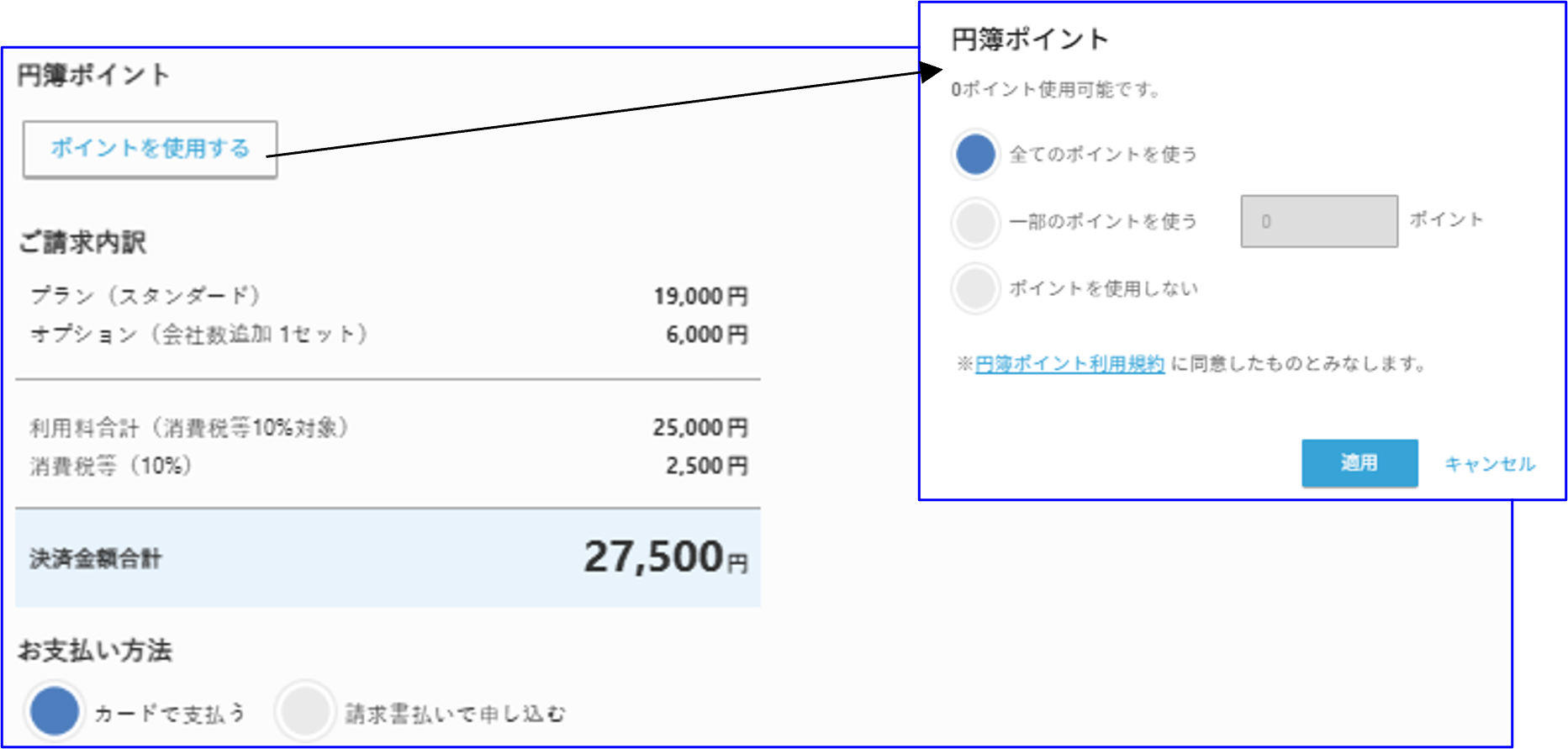
Task: Click the 適用 apply button
Action: tap(1359, 463)
